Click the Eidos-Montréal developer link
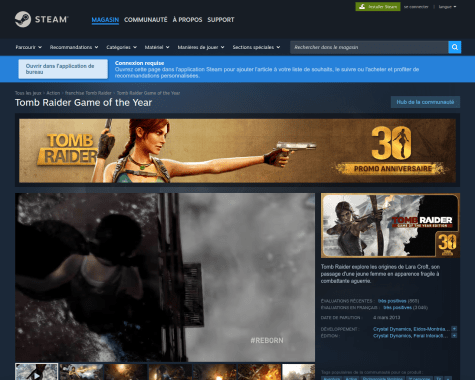Viewport: 475px width, 380px height. coord(431,329)
